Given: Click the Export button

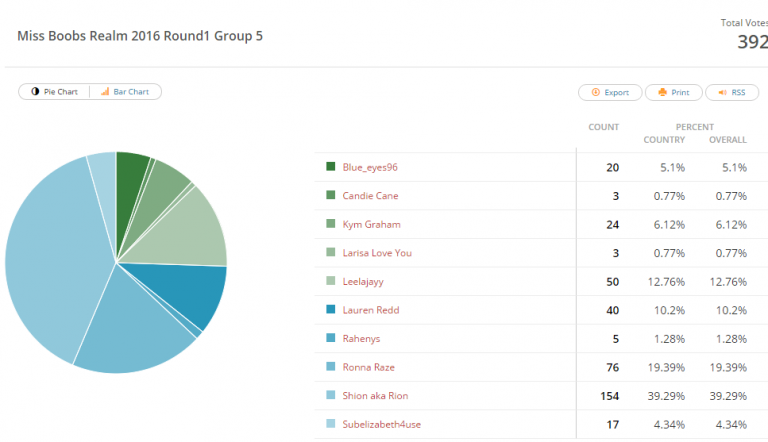Looking at the screenshot, I should tap(610, 92).
